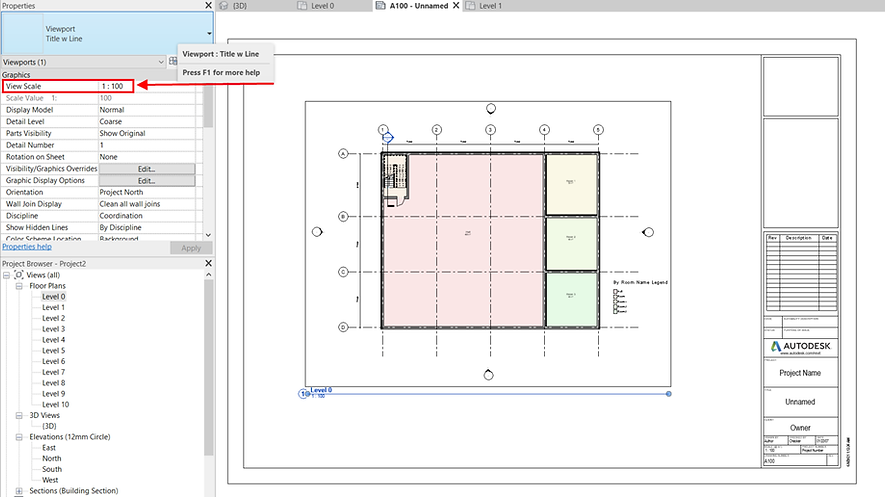Close the A100 - Unnamed tab
Viewport: 885px width, 497px height.
456,6
